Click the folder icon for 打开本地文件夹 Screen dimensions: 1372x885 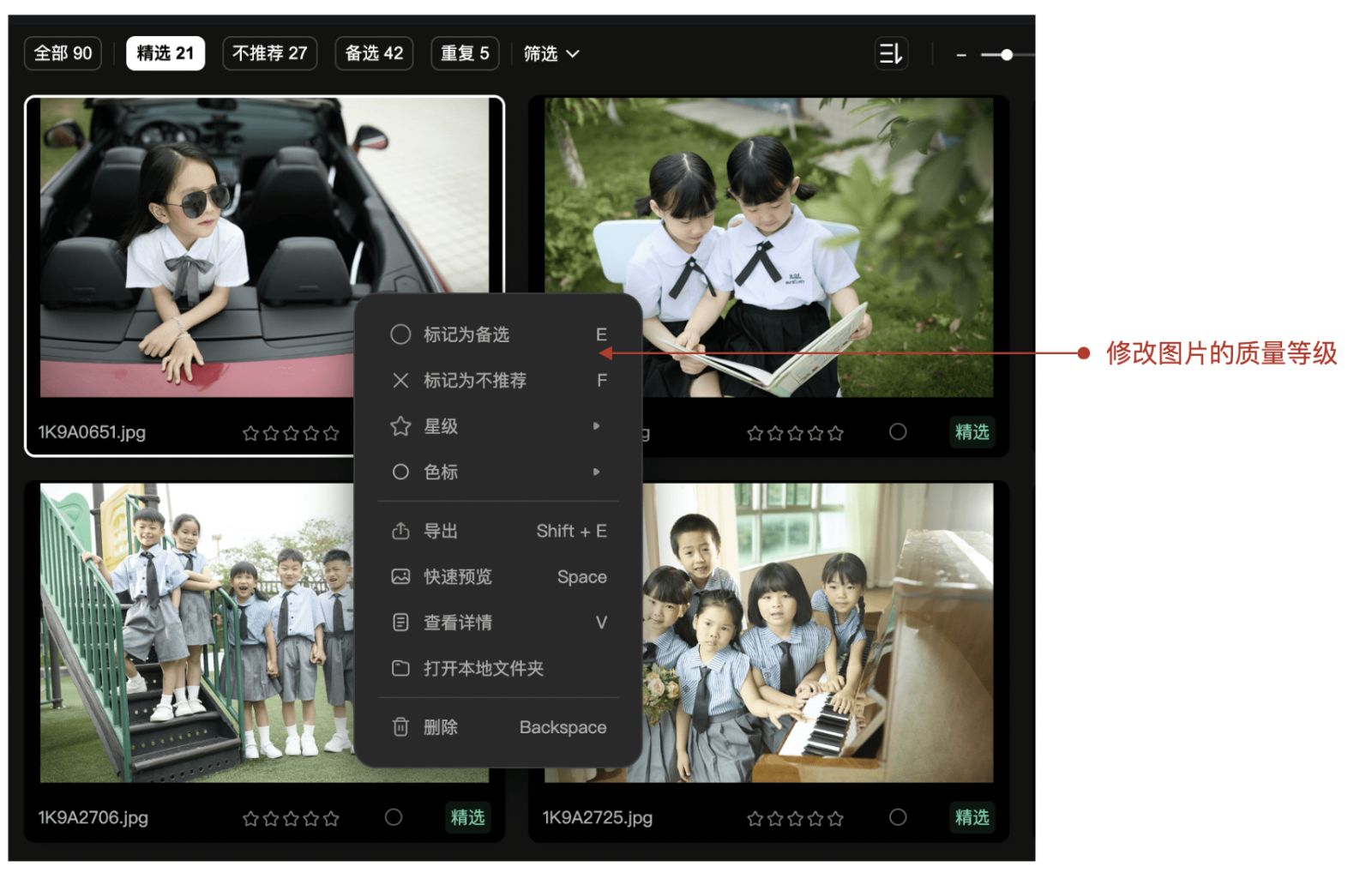pos(400,668)
